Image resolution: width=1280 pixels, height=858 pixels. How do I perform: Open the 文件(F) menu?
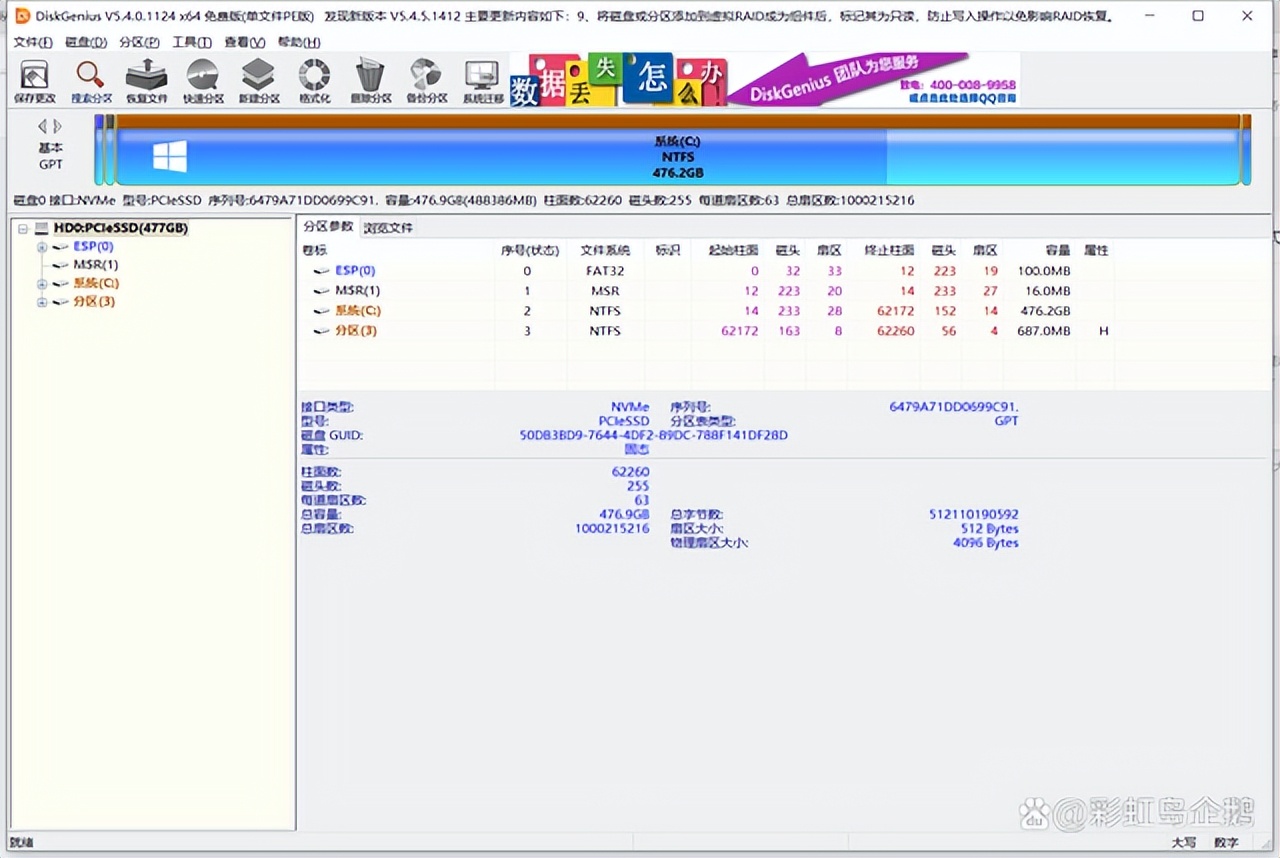pyautogui.click(x=33, y=42)
